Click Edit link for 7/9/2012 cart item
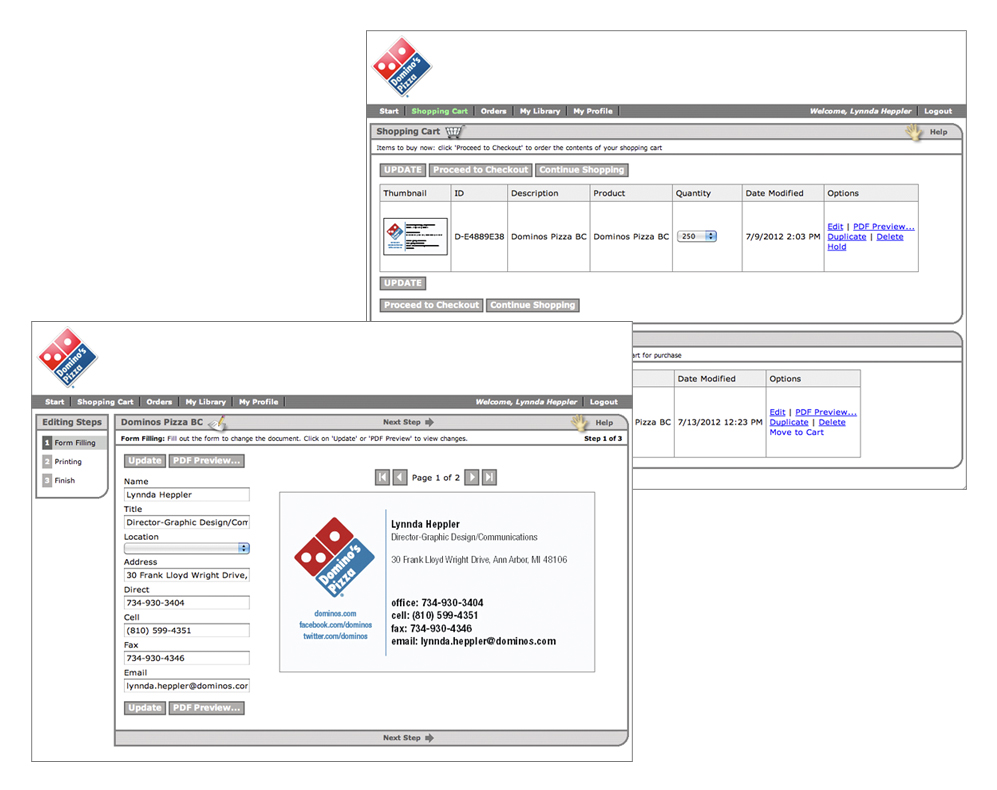Viewport: 997px width, 790px height. (x=835, y=226)
